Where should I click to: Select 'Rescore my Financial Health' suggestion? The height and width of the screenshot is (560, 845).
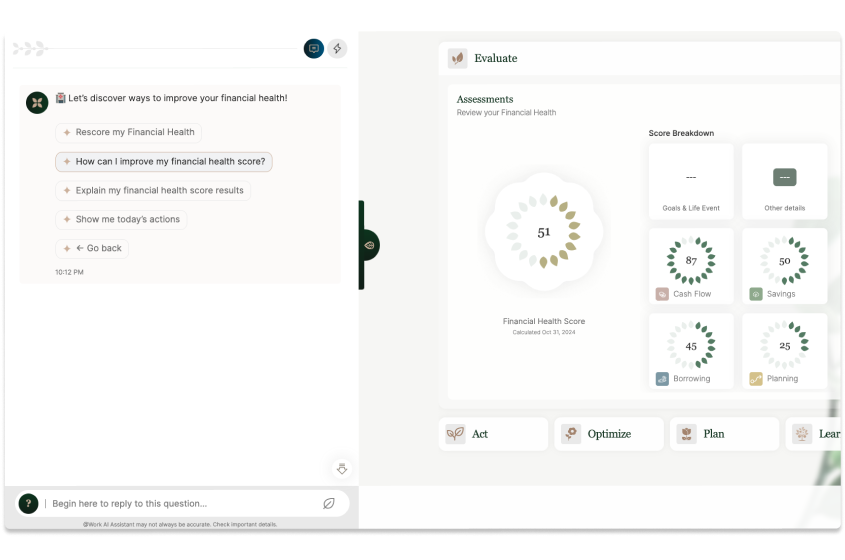(128, 132)
